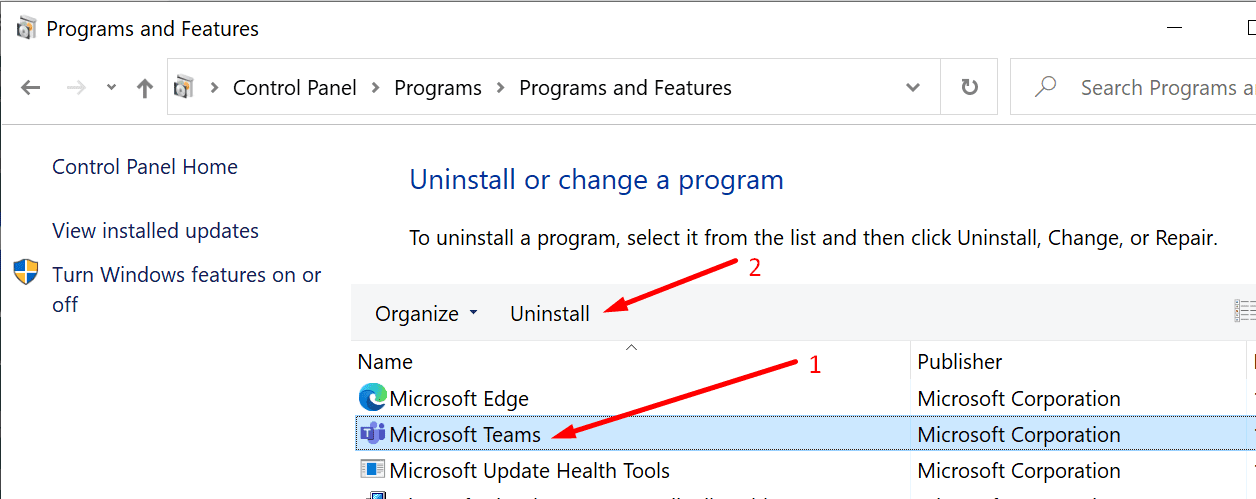Click the search magnifier icon
The image size is (1256, 499).
coord(1046,88)
